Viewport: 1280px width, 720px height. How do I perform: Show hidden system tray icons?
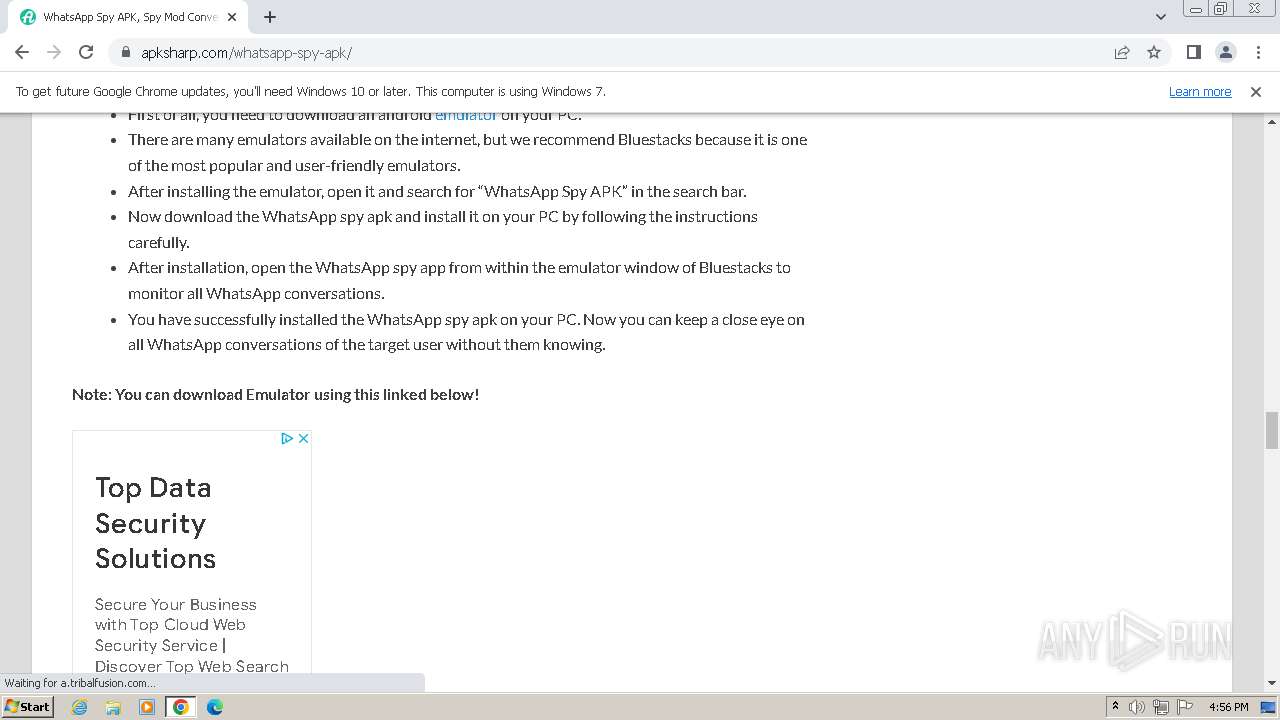(1115, 706)
